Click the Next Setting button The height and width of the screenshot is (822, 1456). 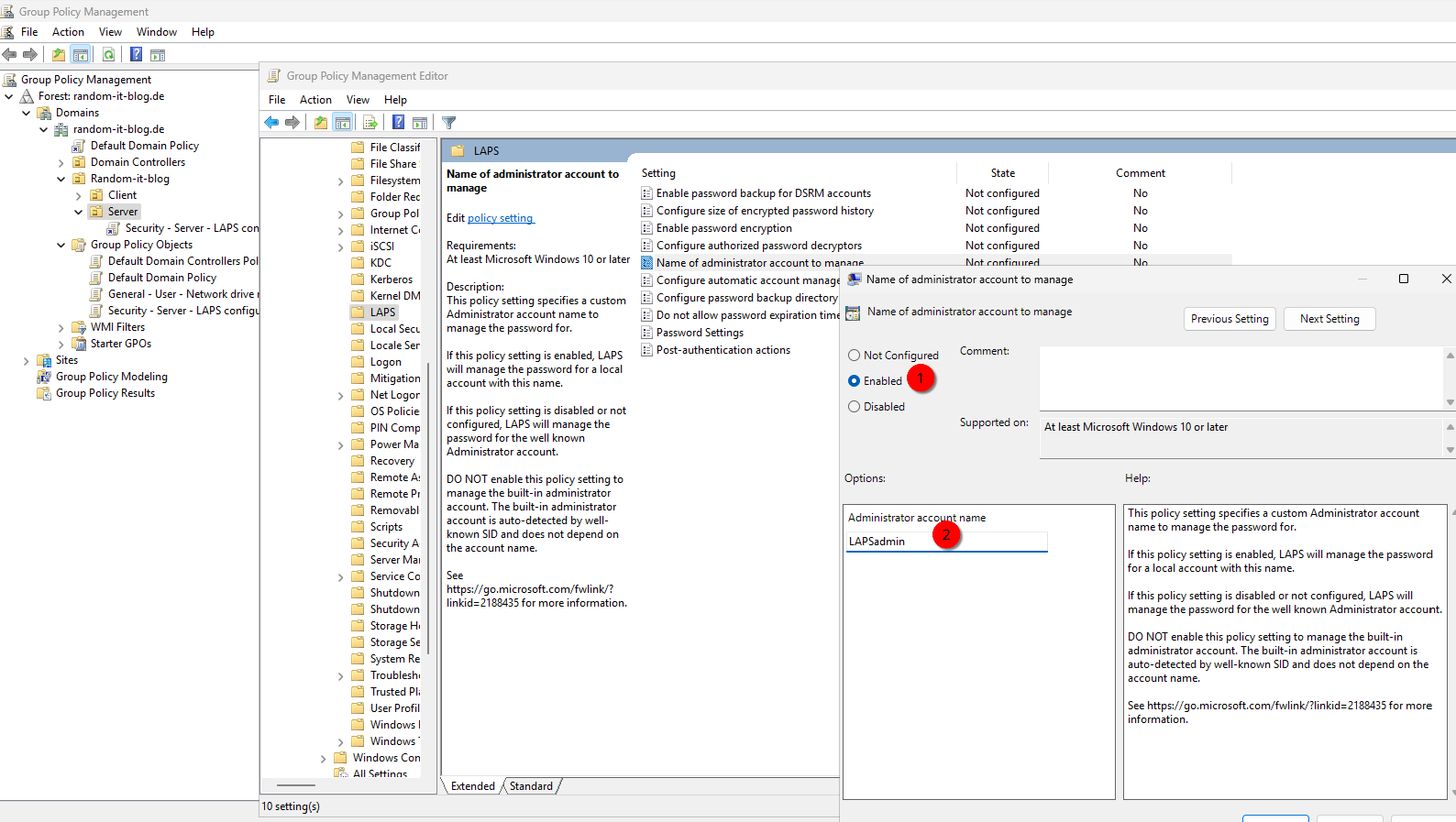click(x=1329, y=319)
